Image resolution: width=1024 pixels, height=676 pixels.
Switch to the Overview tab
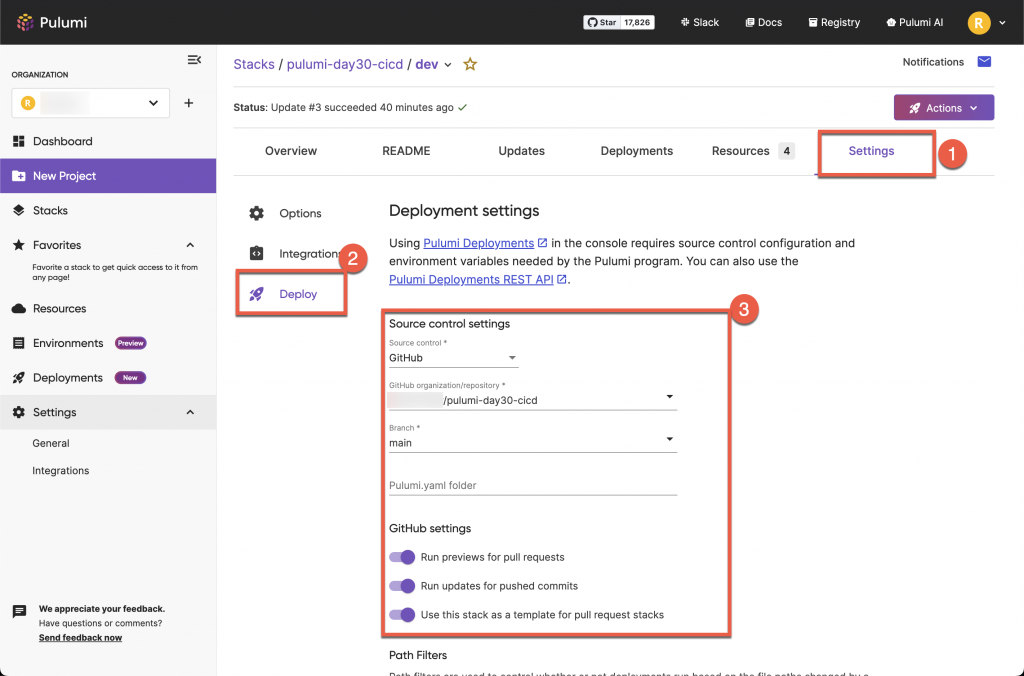291,151
